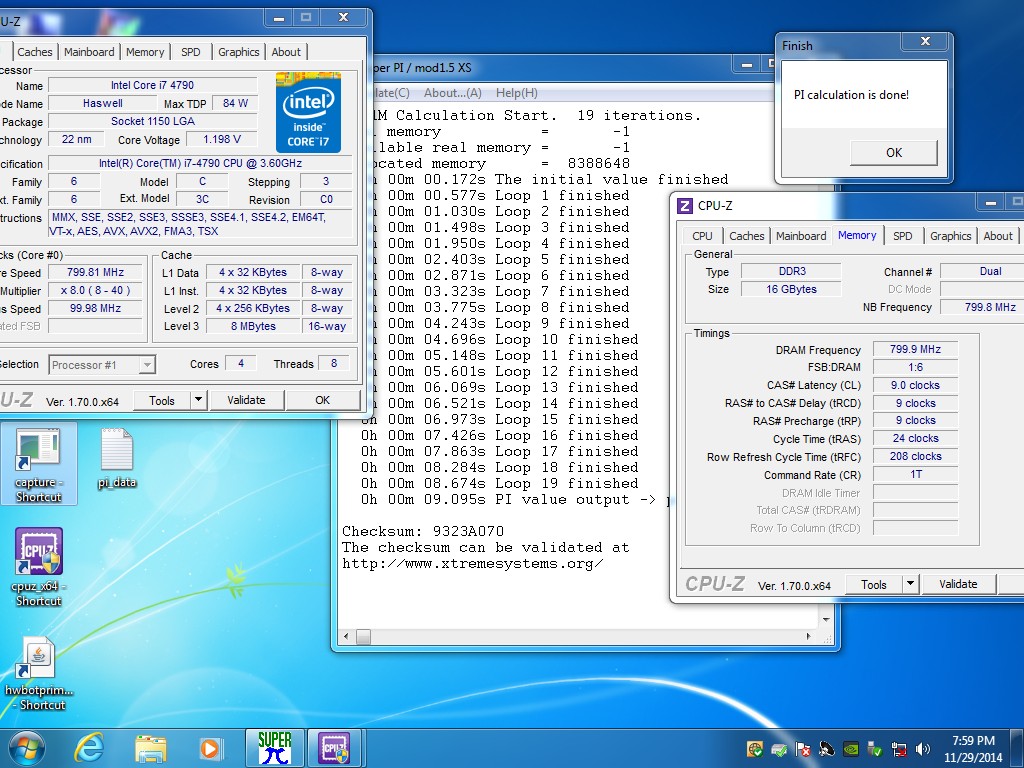Open cpuz_x64 shortcut desktop icon
The height and width of the screenshot is (768, 1024).
pos(39,567)
